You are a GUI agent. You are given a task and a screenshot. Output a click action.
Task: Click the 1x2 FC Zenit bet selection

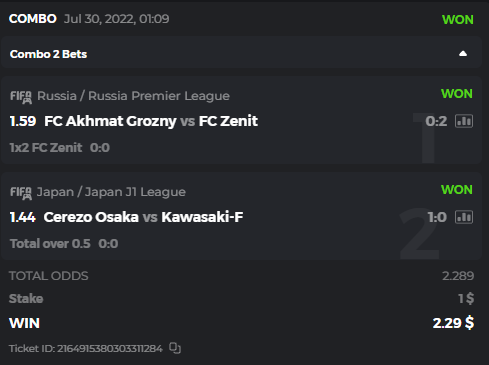46,148
